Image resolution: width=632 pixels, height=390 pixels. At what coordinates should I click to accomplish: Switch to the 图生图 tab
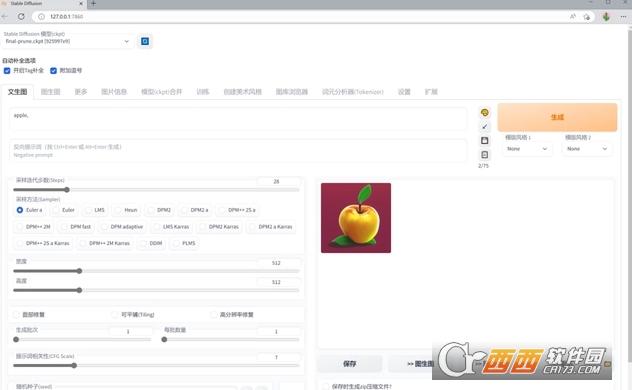click(x=50, y=92)
